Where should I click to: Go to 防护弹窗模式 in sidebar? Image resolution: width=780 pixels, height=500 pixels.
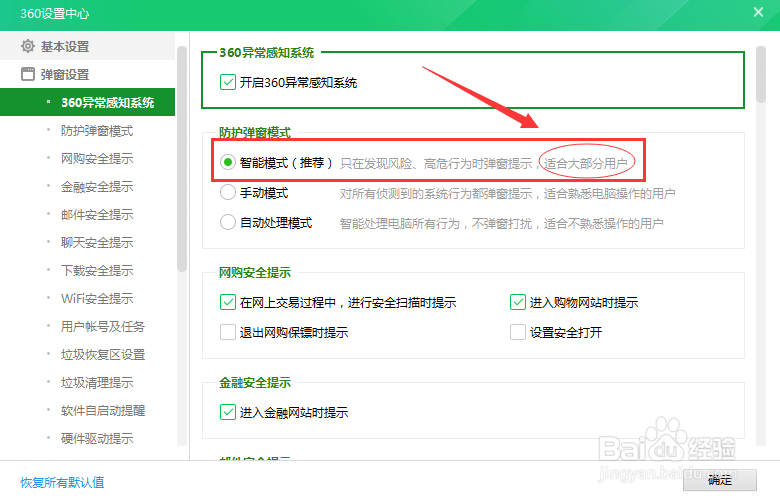coord(97,130)
